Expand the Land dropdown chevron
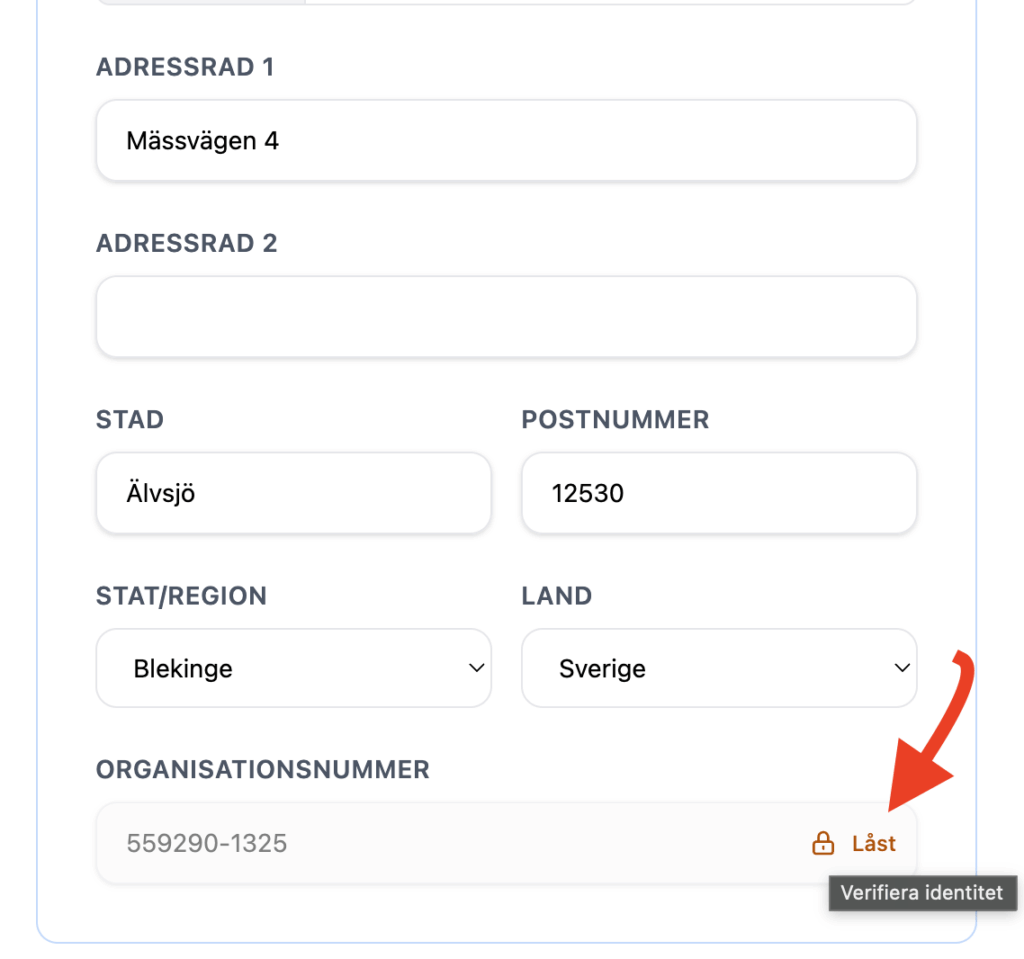The width and height of the screenshot is (1024, 959). (x=902, y=668)
